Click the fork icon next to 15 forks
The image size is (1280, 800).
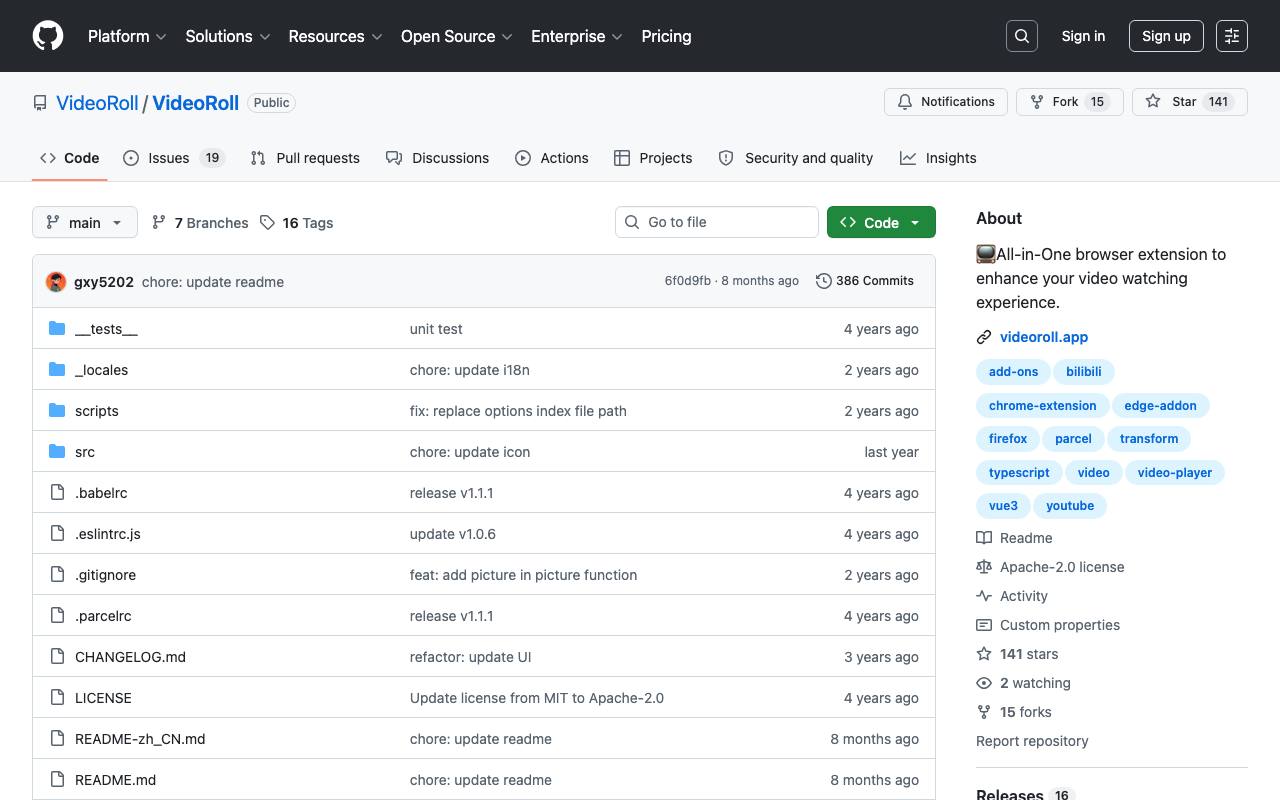point(984,712)
